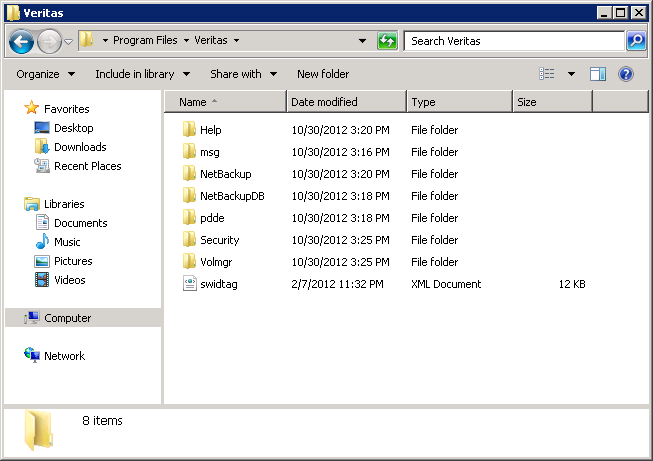
Task: Select Videos library
Action: click(x=70, y=280)
